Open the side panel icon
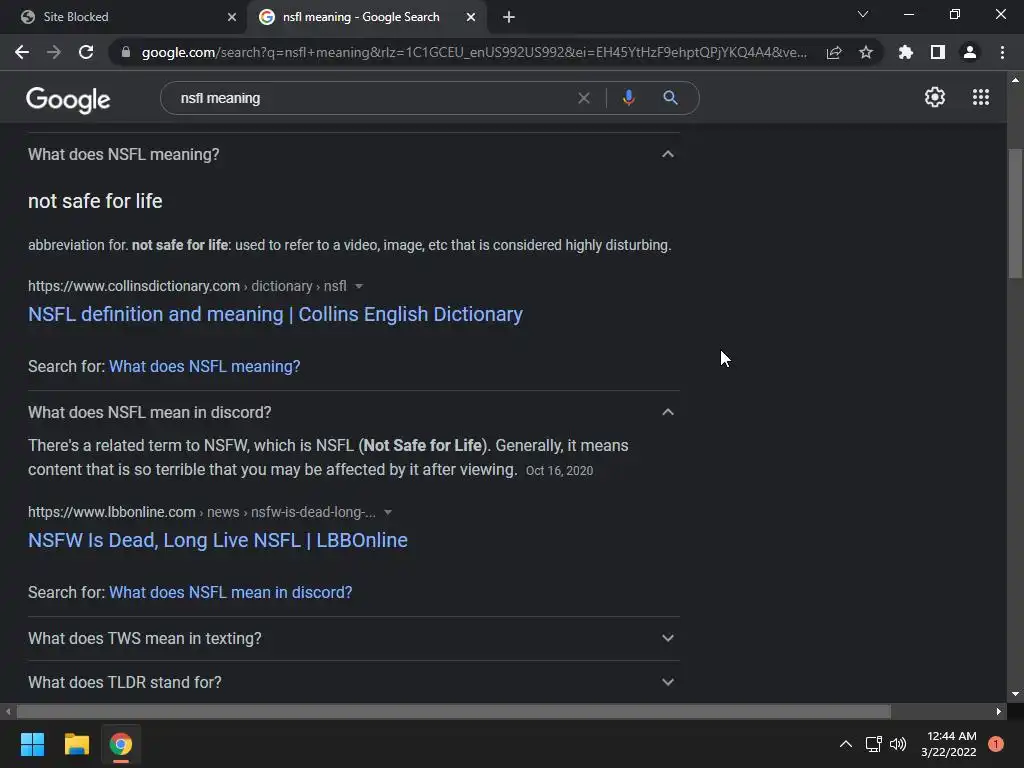The height and width of the screenshot is (768, 1024). tap(938, 52)
